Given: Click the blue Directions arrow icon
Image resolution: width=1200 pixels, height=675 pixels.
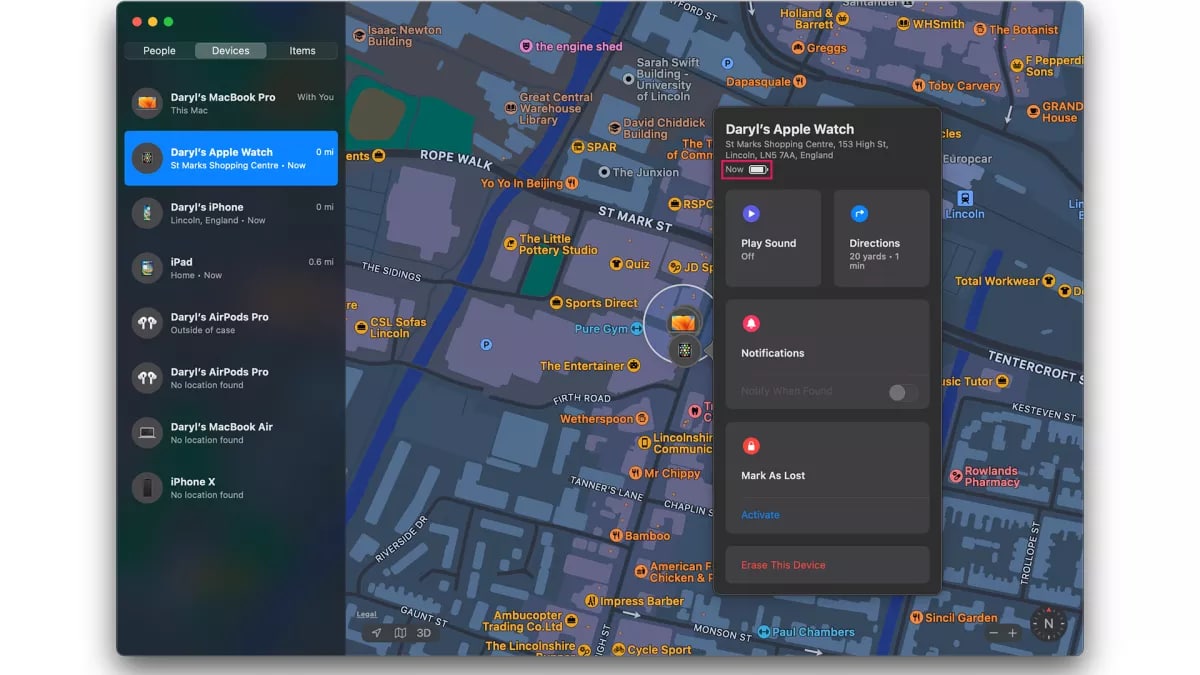Looking at the screenshot, I should point(859,213).
